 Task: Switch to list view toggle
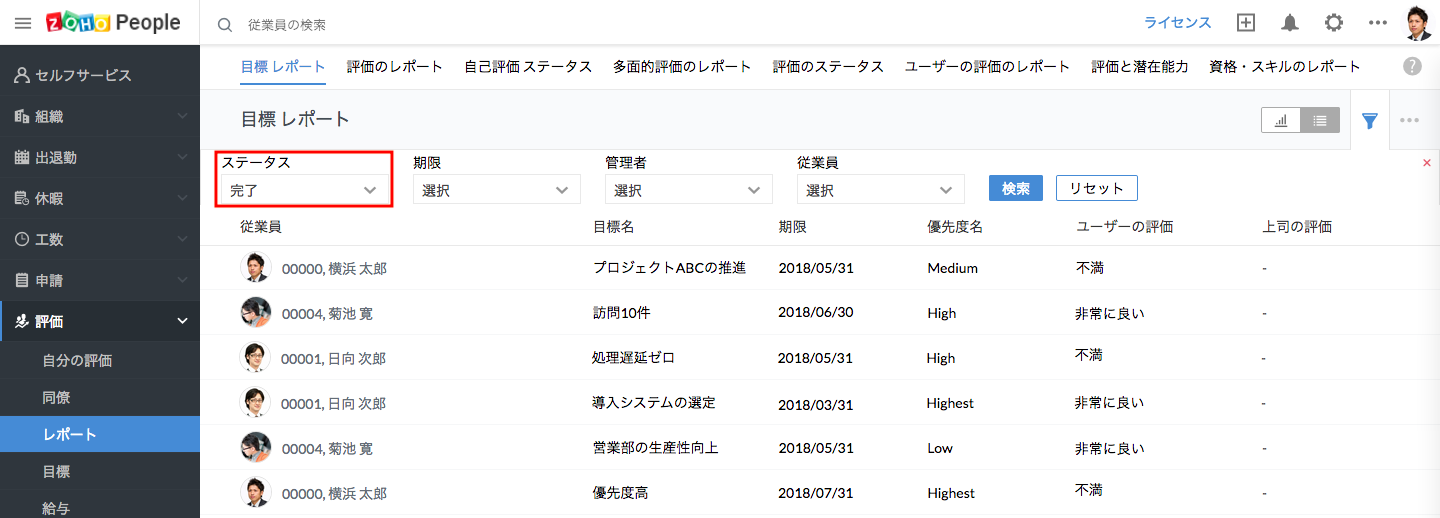(x=1320, y=121)
